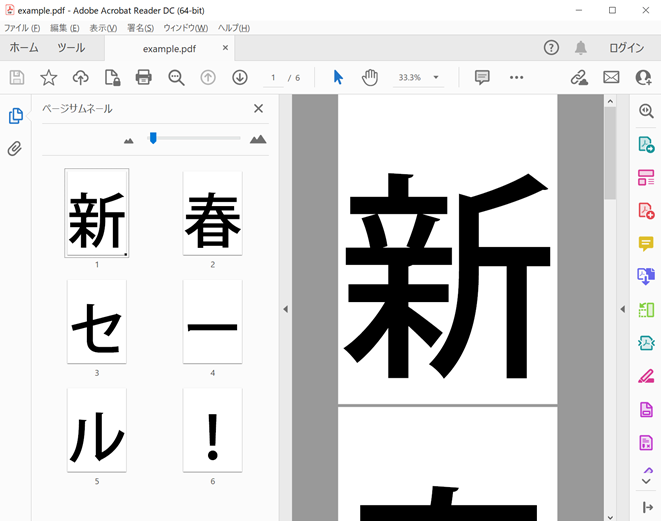Screen dimensions: 661x521
Task: Open the purple document file tool icon
Action: pyautogui.click(x=646, y=409)
